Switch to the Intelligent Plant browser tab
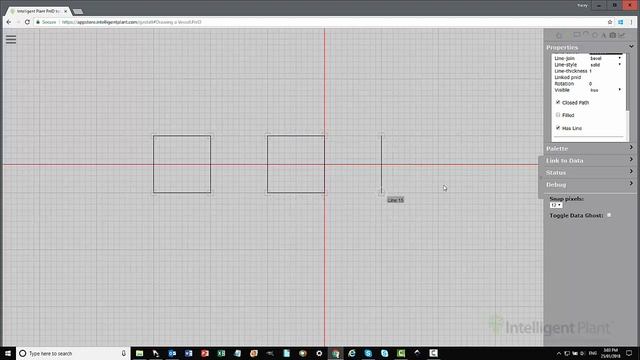Image resolution: width=640 pixels, height=360 pixels. [38, 11]
